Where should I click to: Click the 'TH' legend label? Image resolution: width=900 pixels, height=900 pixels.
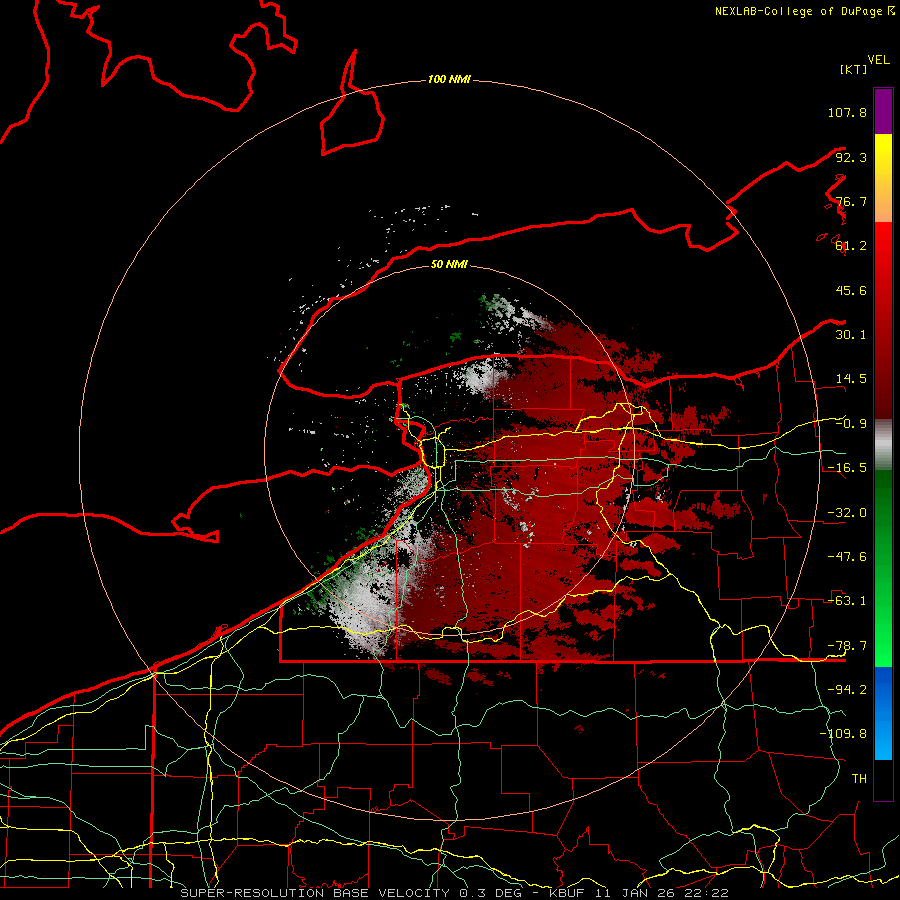pyautogui.click(x=859, y=779)
